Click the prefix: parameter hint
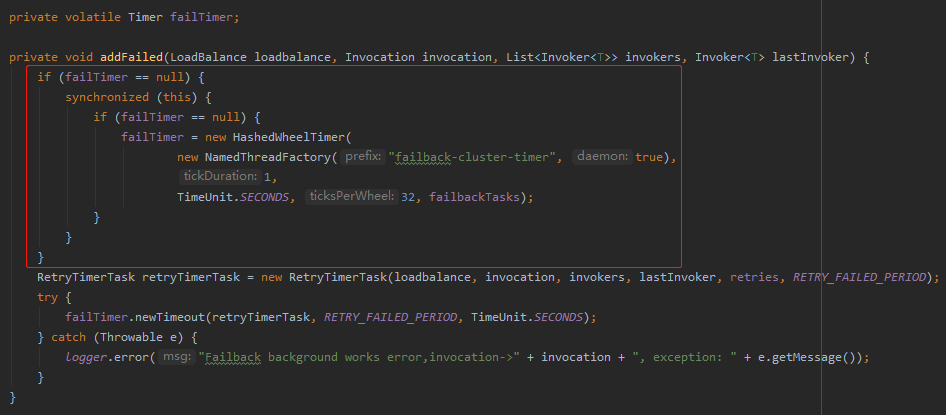Viewport: 946px width, 415px height. [363, 157]
